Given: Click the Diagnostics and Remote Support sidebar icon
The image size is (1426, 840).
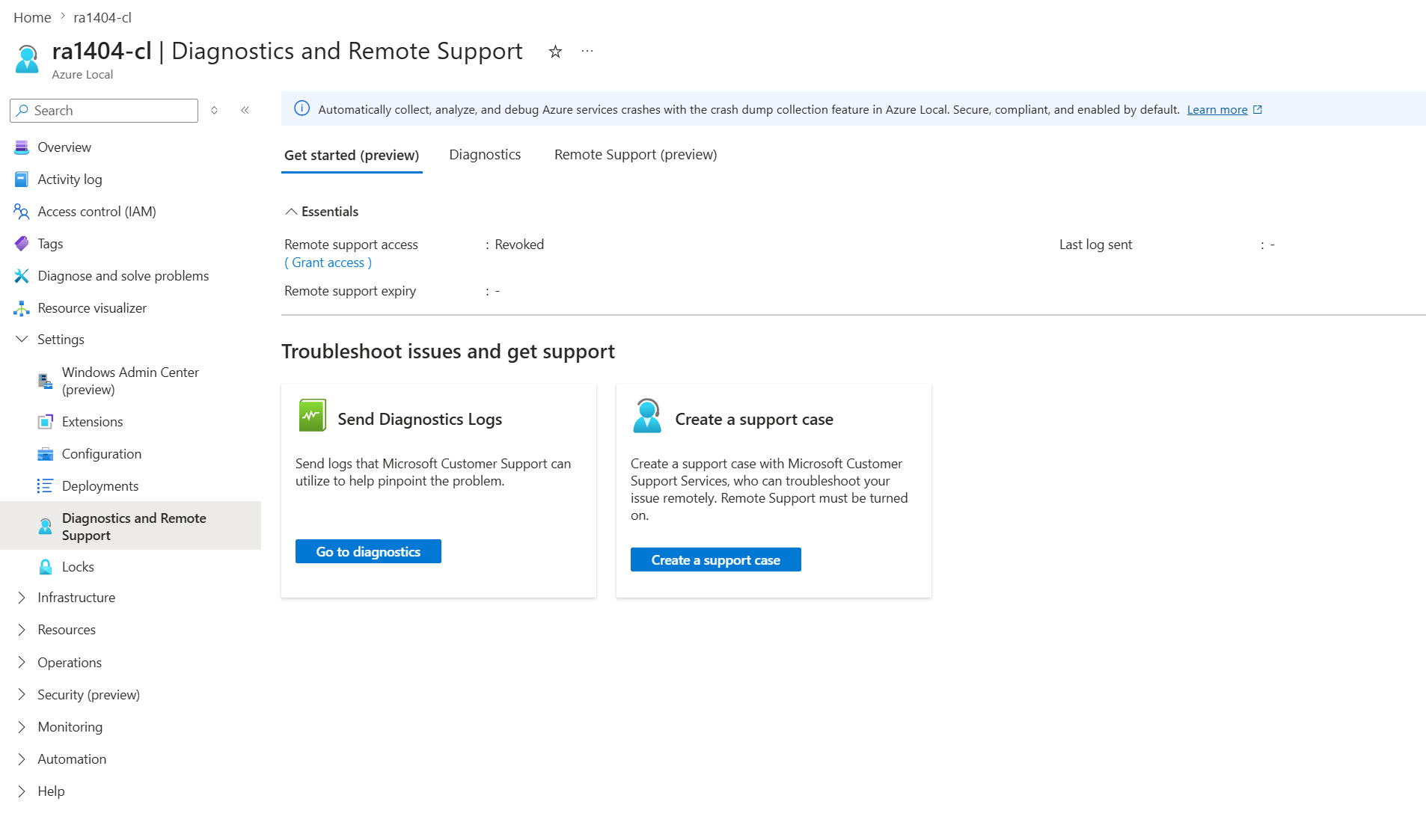Looking at the screenshot, I should [x=46, y=527].
